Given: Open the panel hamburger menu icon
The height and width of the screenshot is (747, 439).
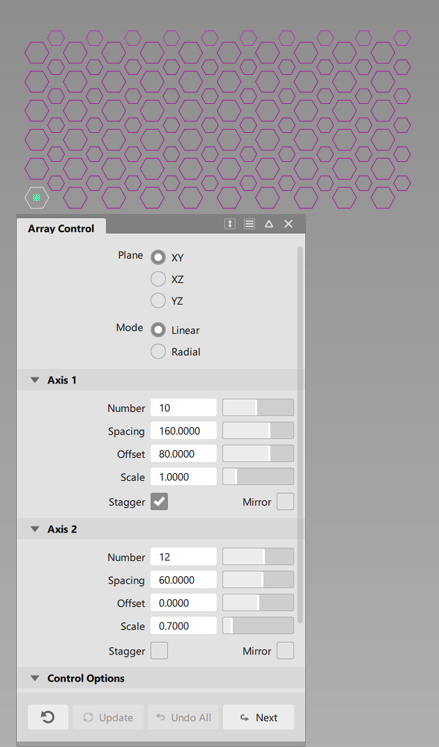Looking at the screenshot, I should [249, 223].
